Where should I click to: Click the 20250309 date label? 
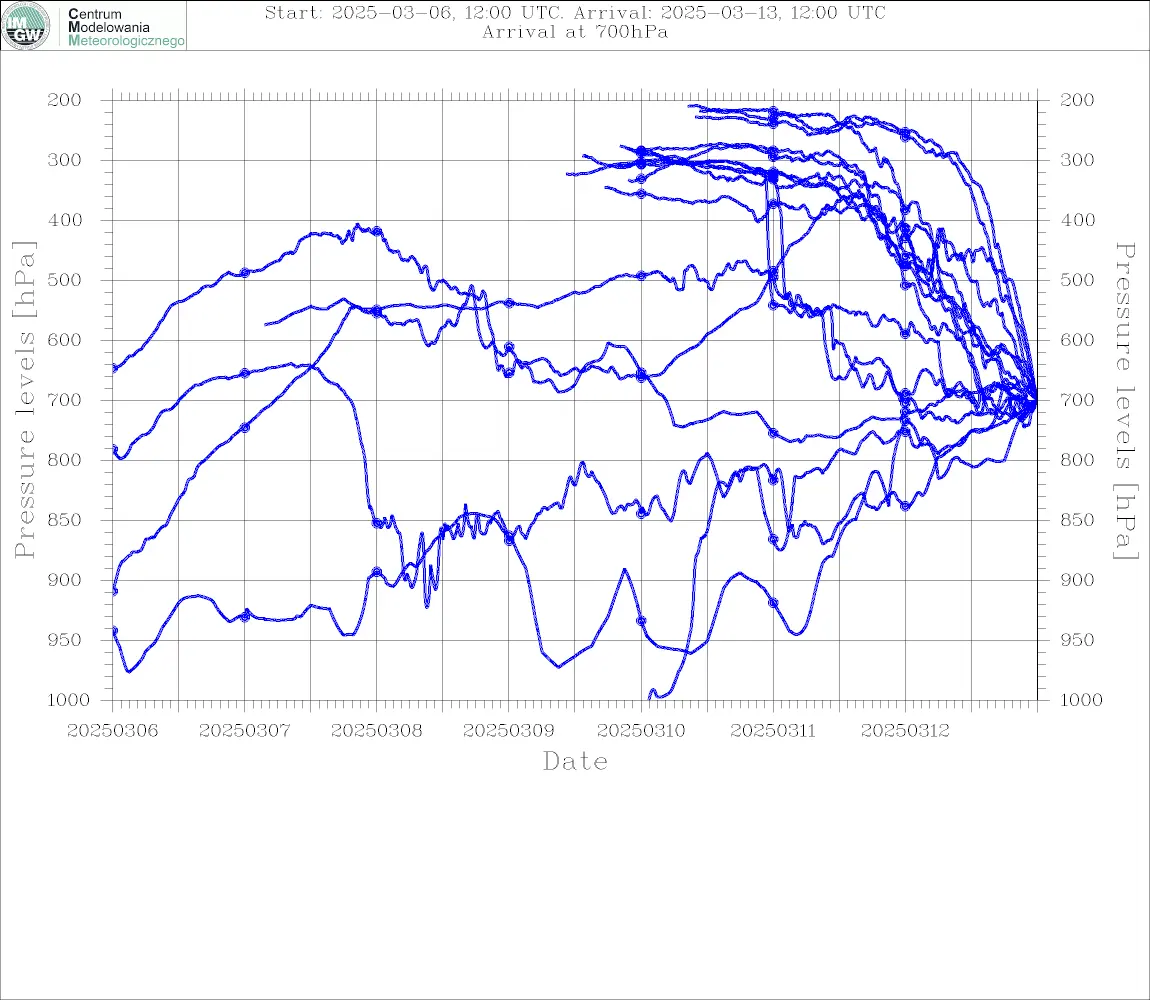508,731
